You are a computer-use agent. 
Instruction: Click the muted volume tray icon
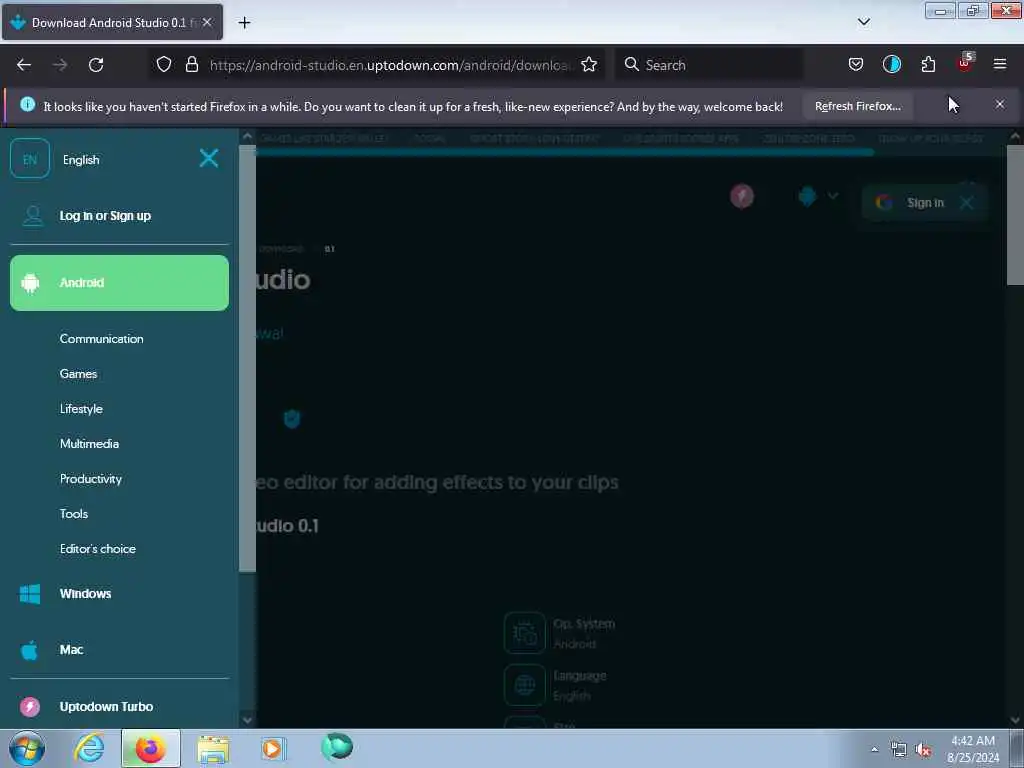pos(923,750)
